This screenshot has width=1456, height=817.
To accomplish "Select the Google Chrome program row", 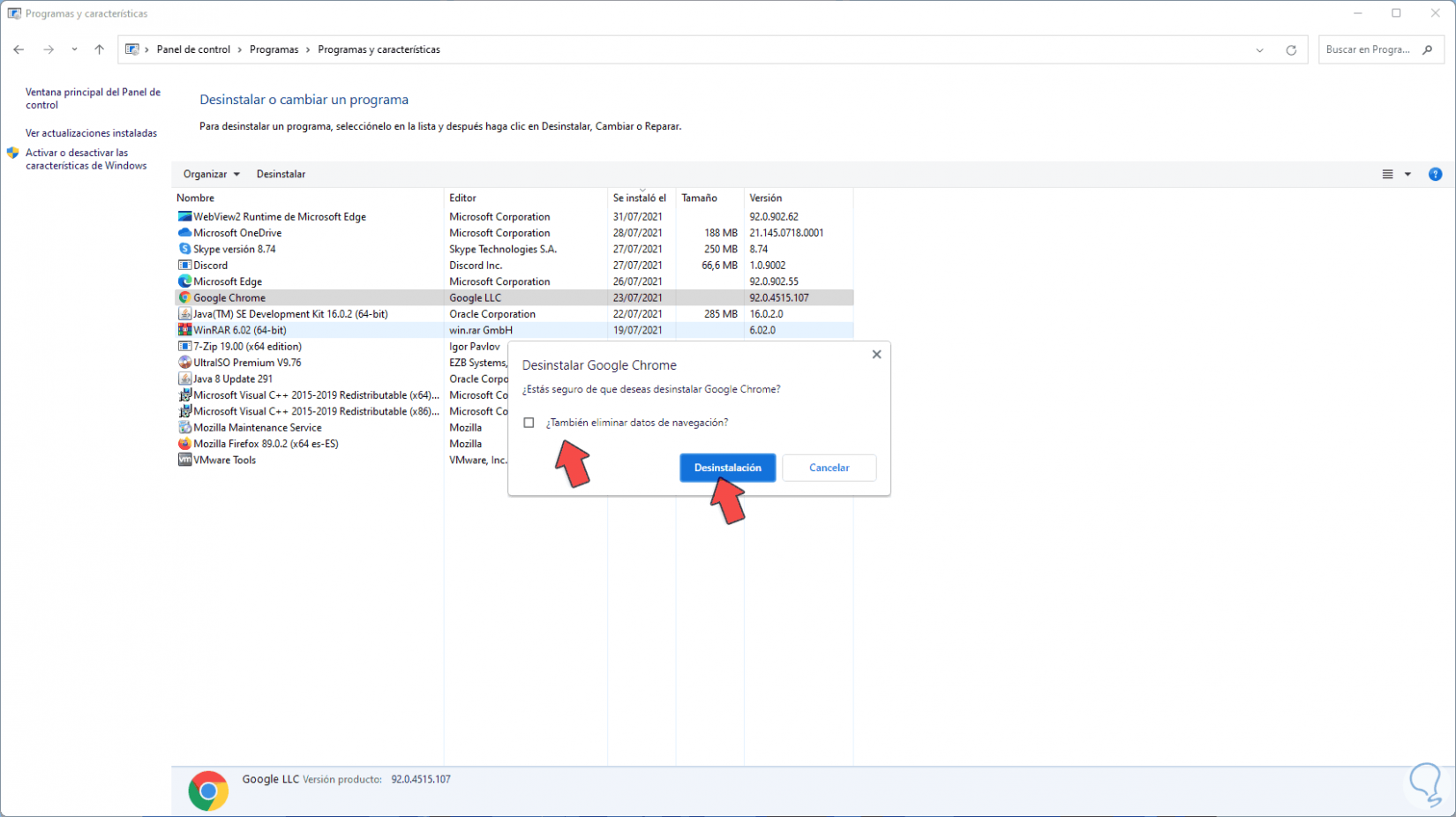I will [x=514, y=297].
